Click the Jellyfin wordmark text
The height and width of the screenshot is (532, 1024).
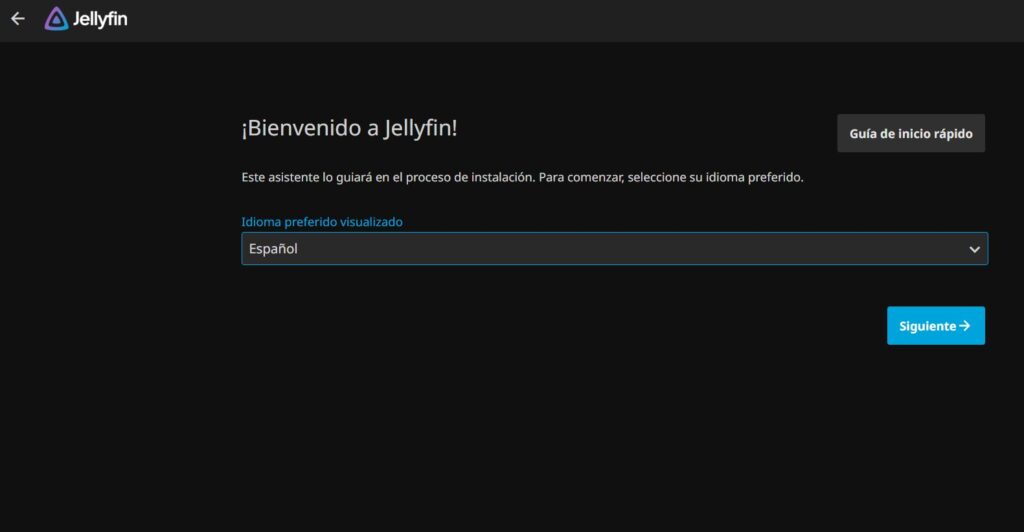pyautogui.click(x=100, y=19)
